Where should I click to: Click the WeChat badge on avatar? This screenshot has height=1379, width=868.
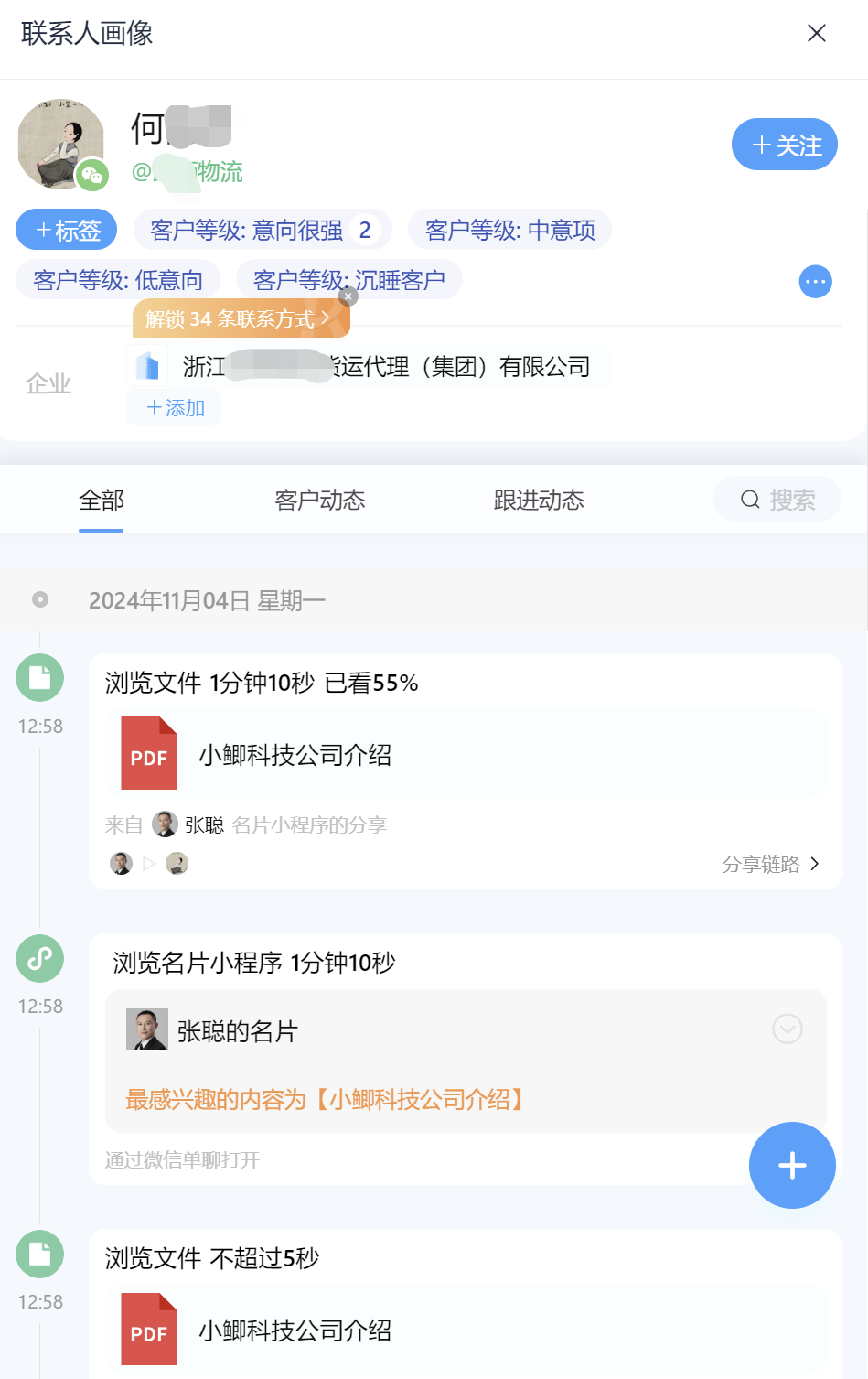(92, 175)
